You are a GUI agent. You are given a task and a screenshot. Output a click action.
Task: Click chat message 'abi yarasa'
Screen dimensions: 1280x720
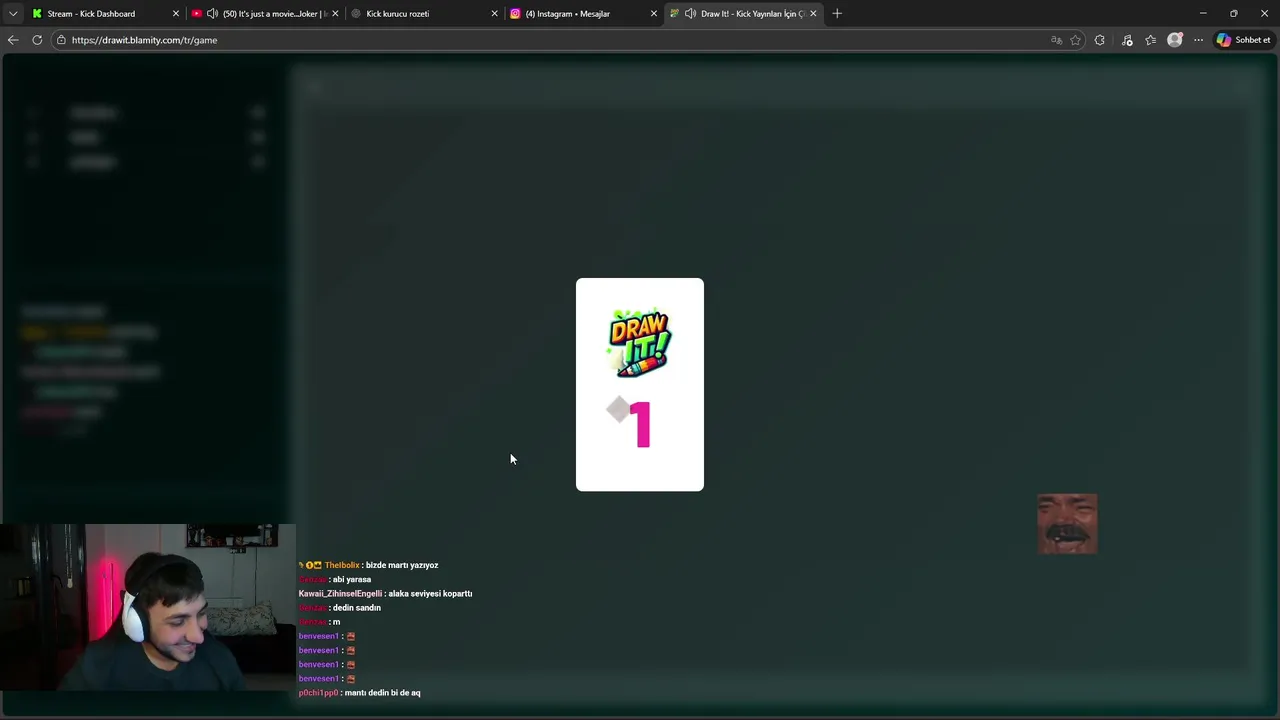click(352, 579)
